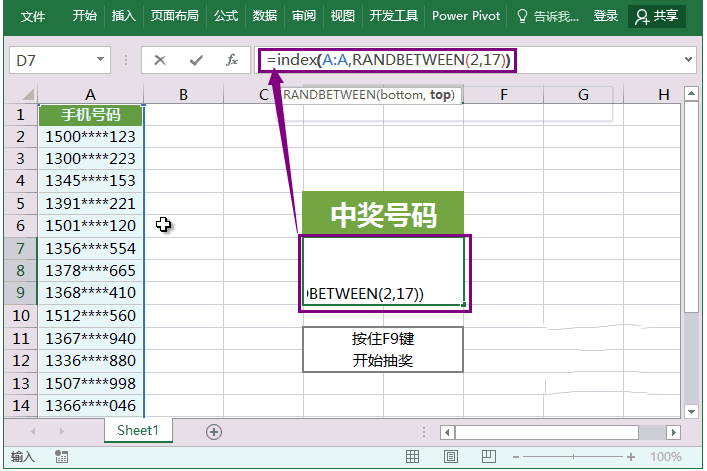Click cell with 1345****153
707x471 pixels.
pyautogui.click(x=90, y=181)
